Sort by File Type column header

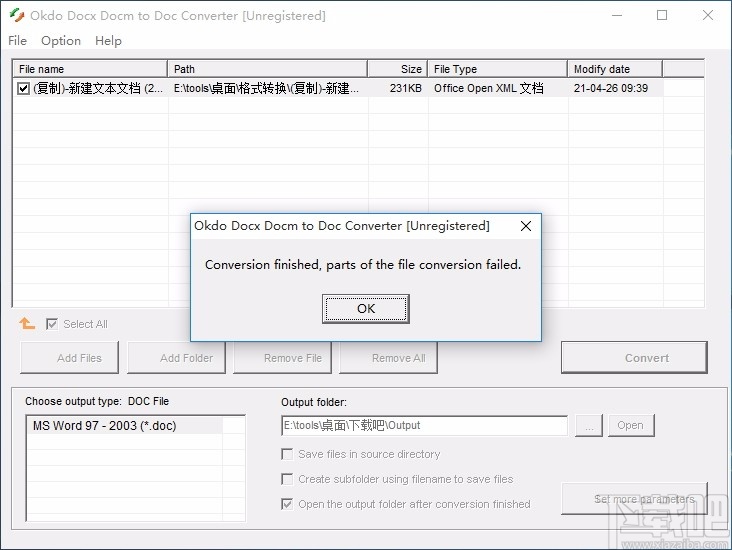coord(498,69)
